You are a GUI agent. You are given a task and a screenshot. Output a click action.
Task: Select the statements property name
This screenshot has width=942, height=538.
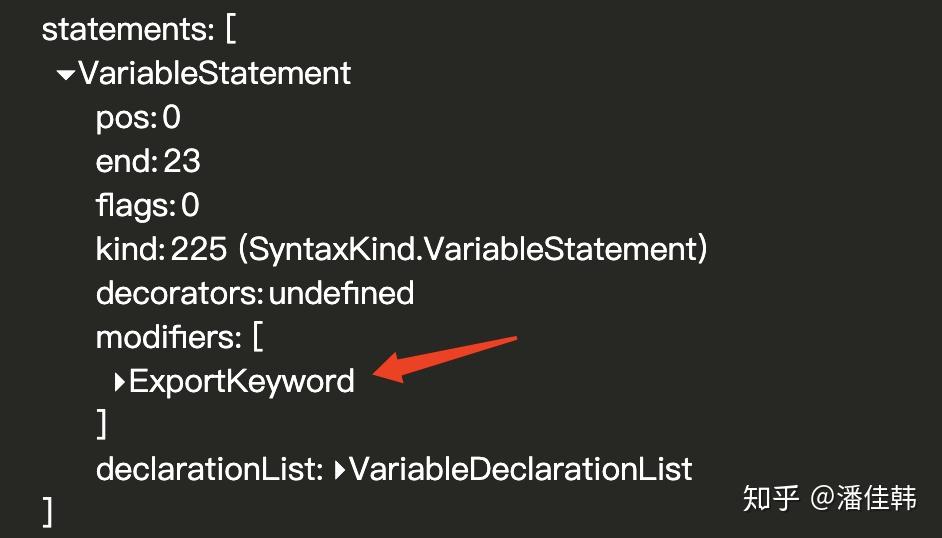click(125, 29)
